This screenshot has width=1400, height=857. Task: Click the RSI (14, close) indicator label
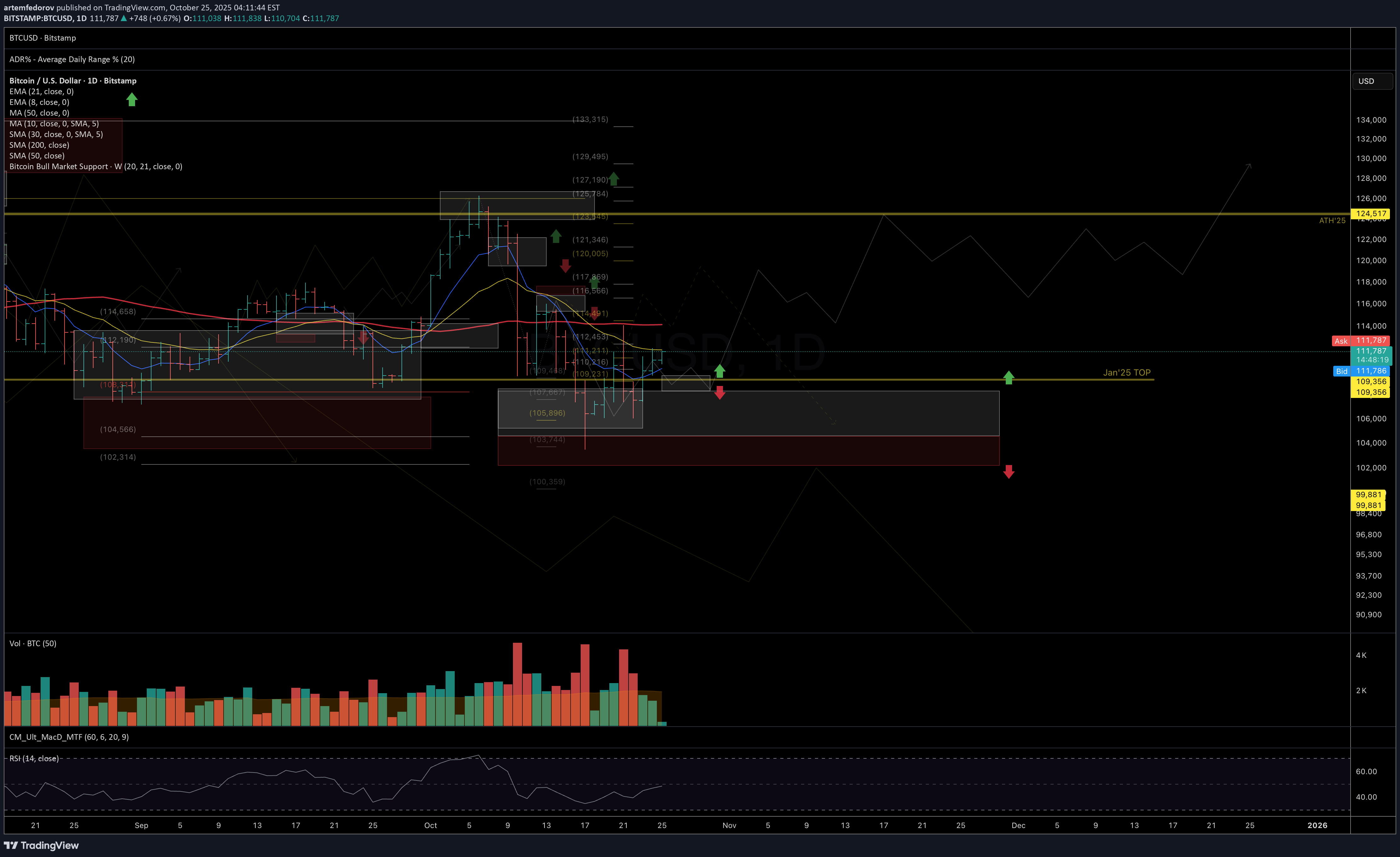coord(34,758)
